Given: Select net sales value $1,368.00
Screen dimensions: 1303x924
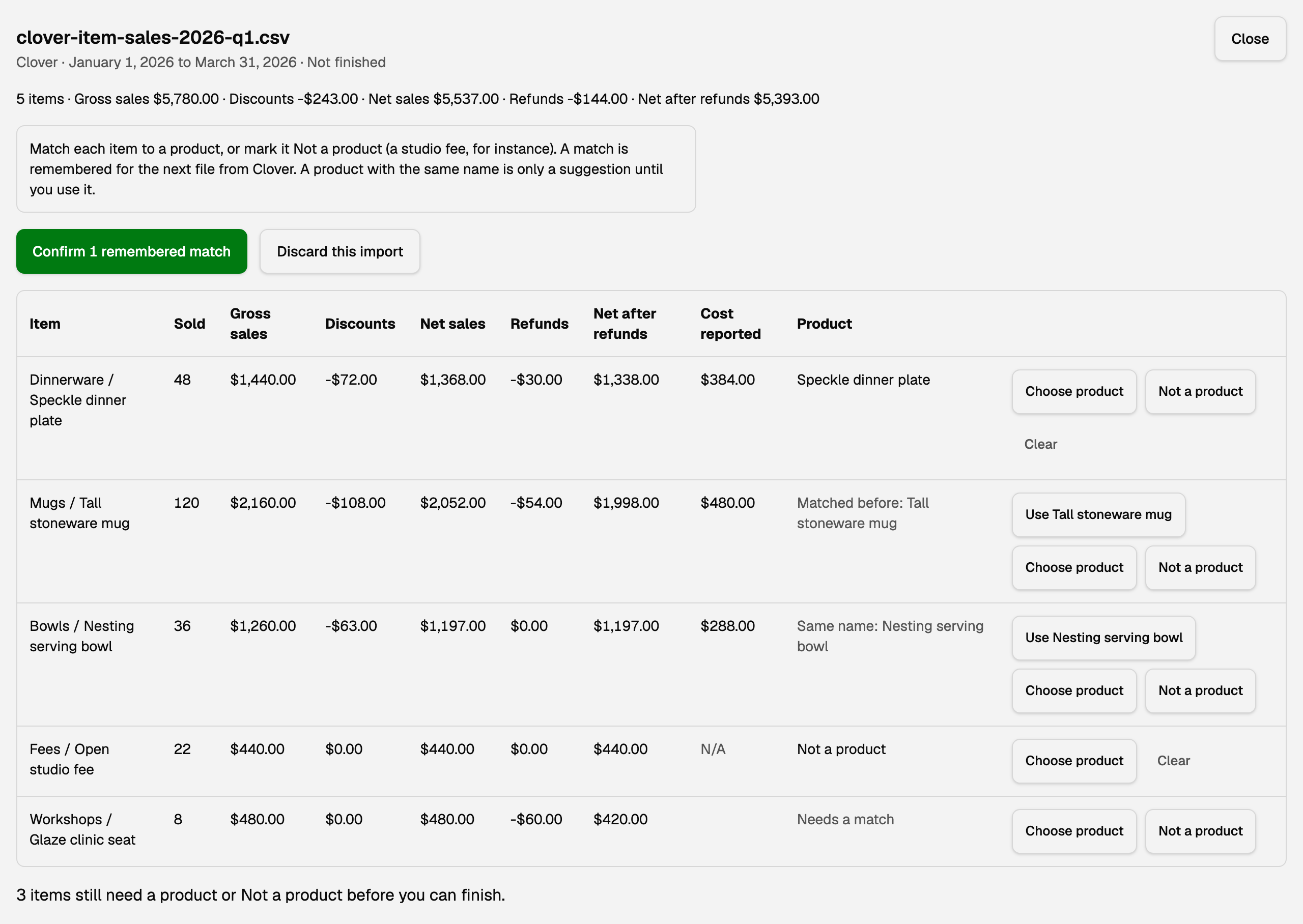Looking at the screenshot, I should point(453,380).
